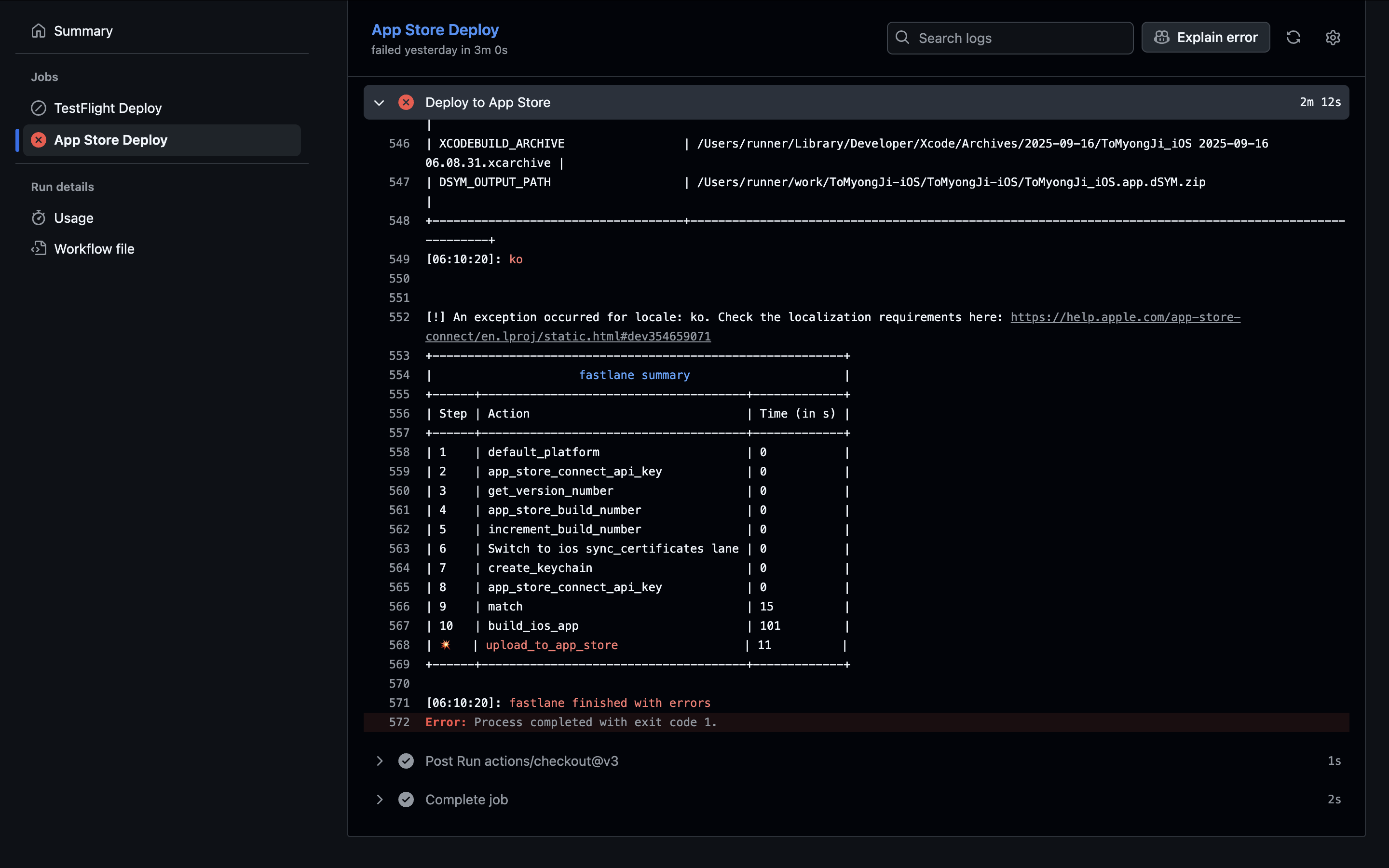Collapse the Deploy to App Store step
Screen dimensions: 1389x868
coord(379,102)
